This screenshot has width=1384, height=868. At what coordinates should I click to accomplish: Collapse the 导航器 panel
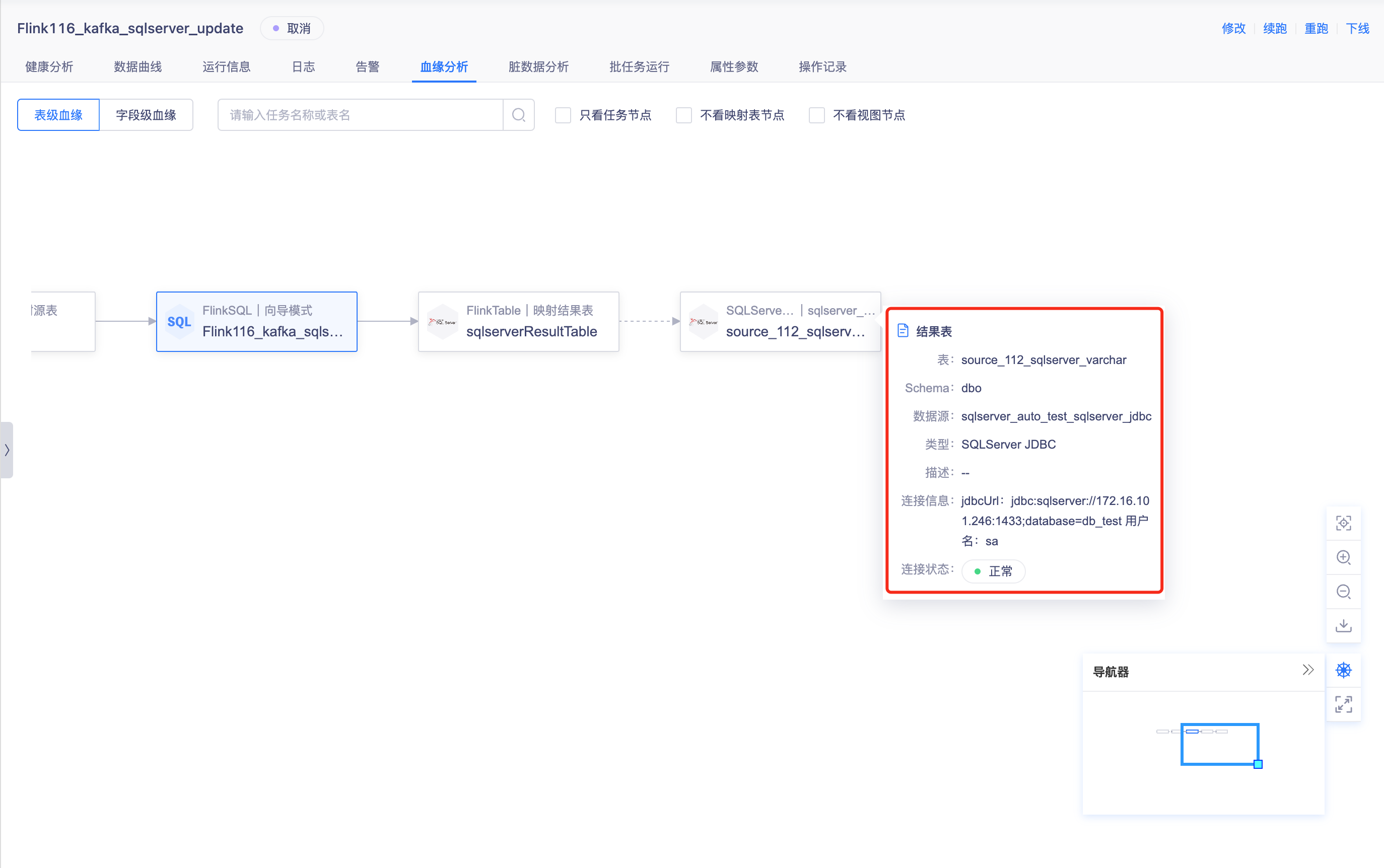pyautogui.click(x=1307, y=670)
